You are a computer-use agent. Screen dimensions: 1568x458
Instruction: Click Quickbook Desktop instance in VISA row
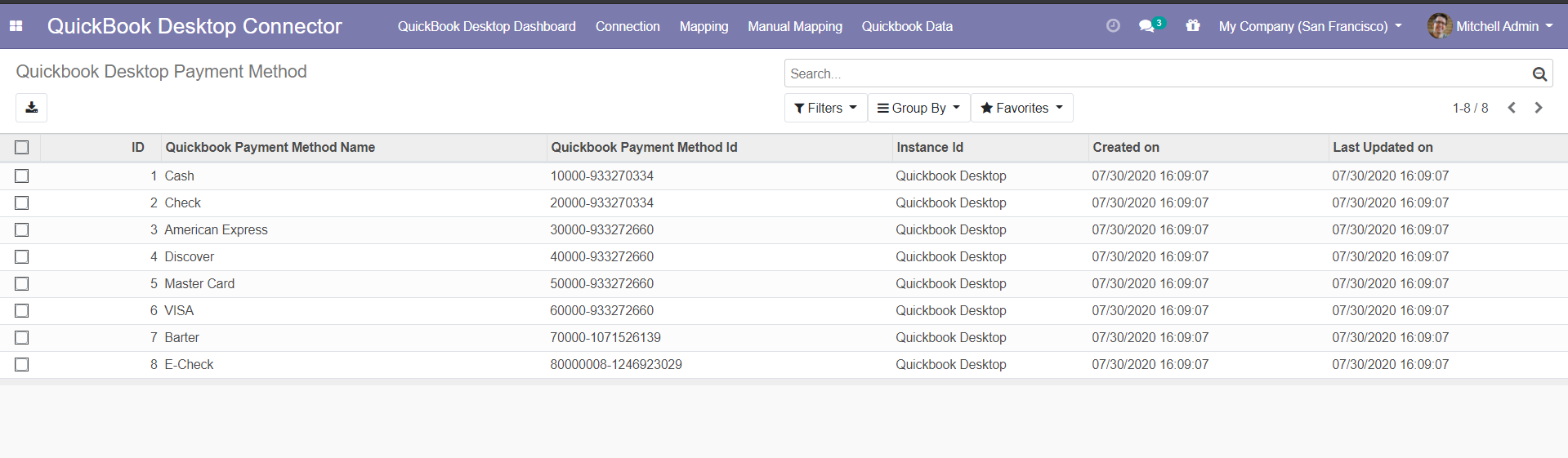tap(951, 311)
